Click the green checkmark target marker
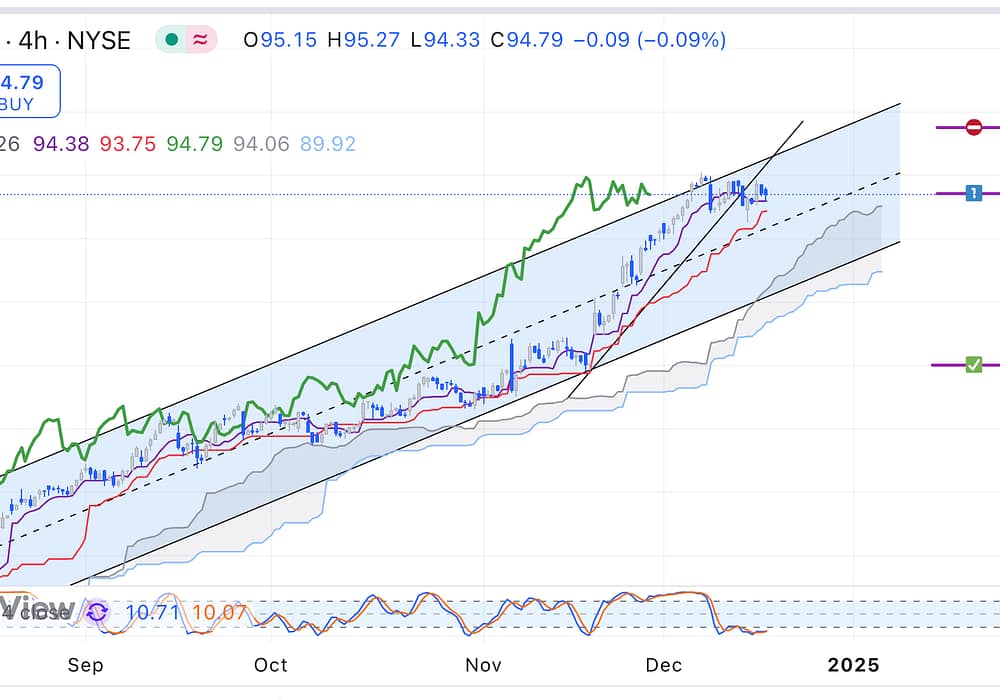 [x=974, y=365]
